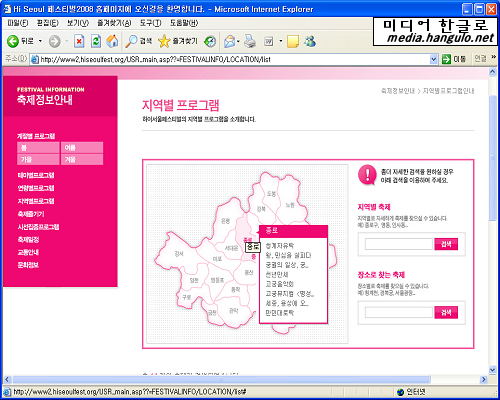Expand the toolbar overflow chevron next to 연결
Image resolution: width=500 pixels, height=400 pixels.
[494, 57]
